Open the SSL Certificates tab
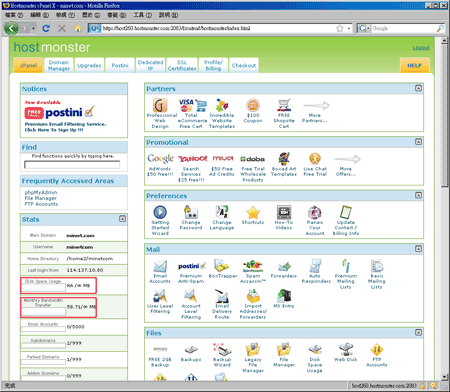 pyautogui.click(x=182, y=65)
